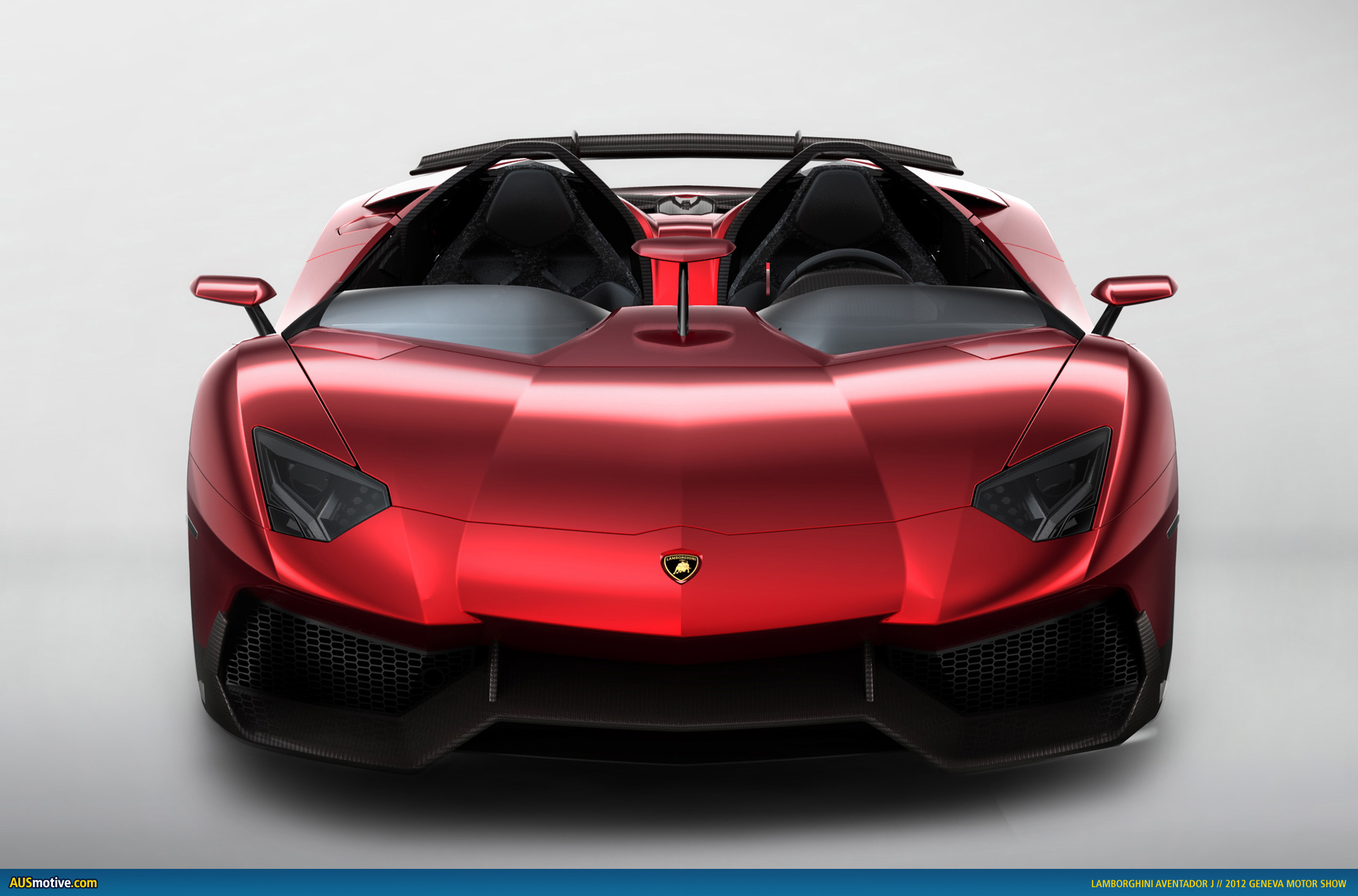Screen dimensions: 1358x896
Task: Click the center periscope rearview mirror
Action: click(682, 248)
